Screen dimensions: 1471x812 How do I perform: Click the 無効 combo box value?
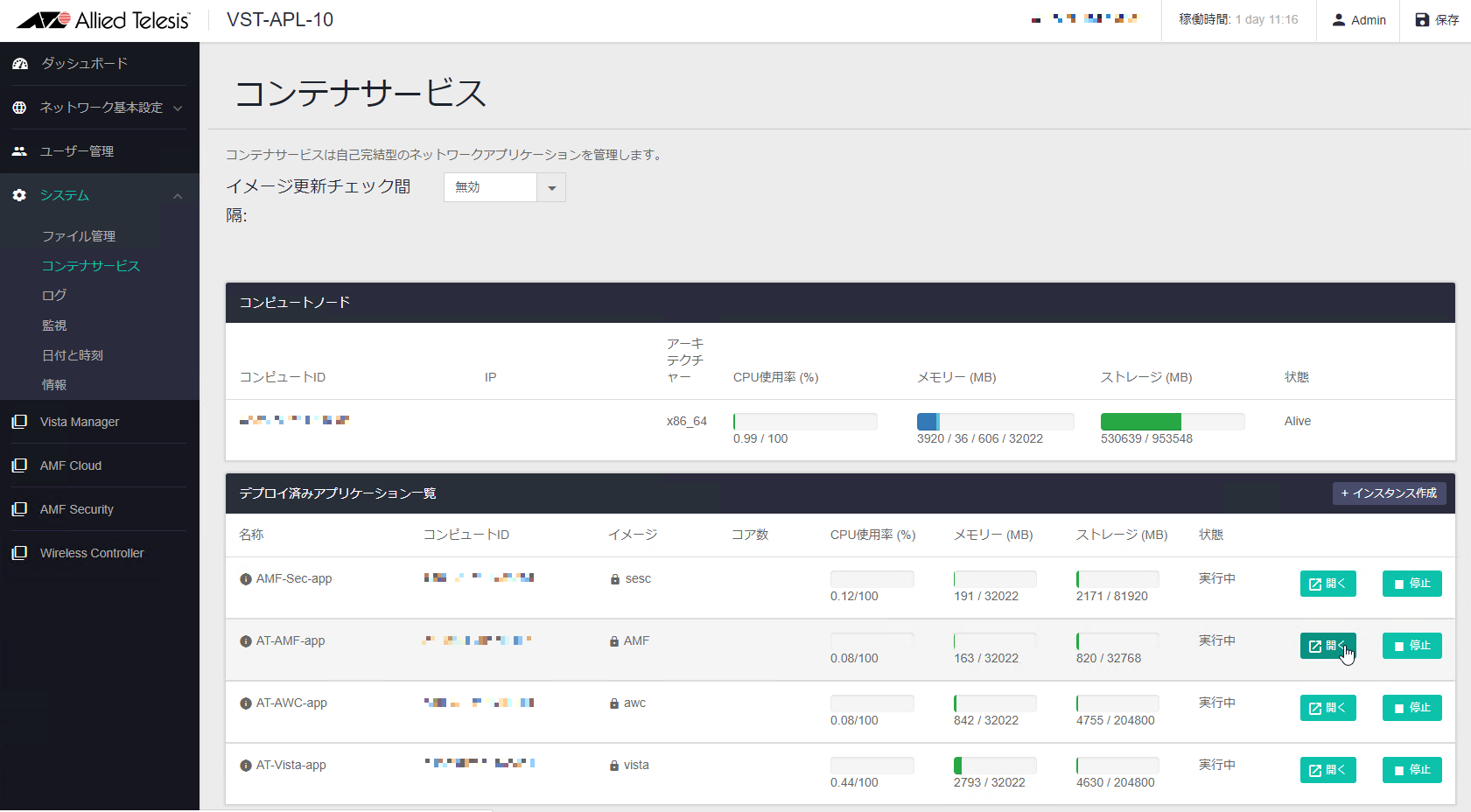pyautogui.click(x=490, y=187)
